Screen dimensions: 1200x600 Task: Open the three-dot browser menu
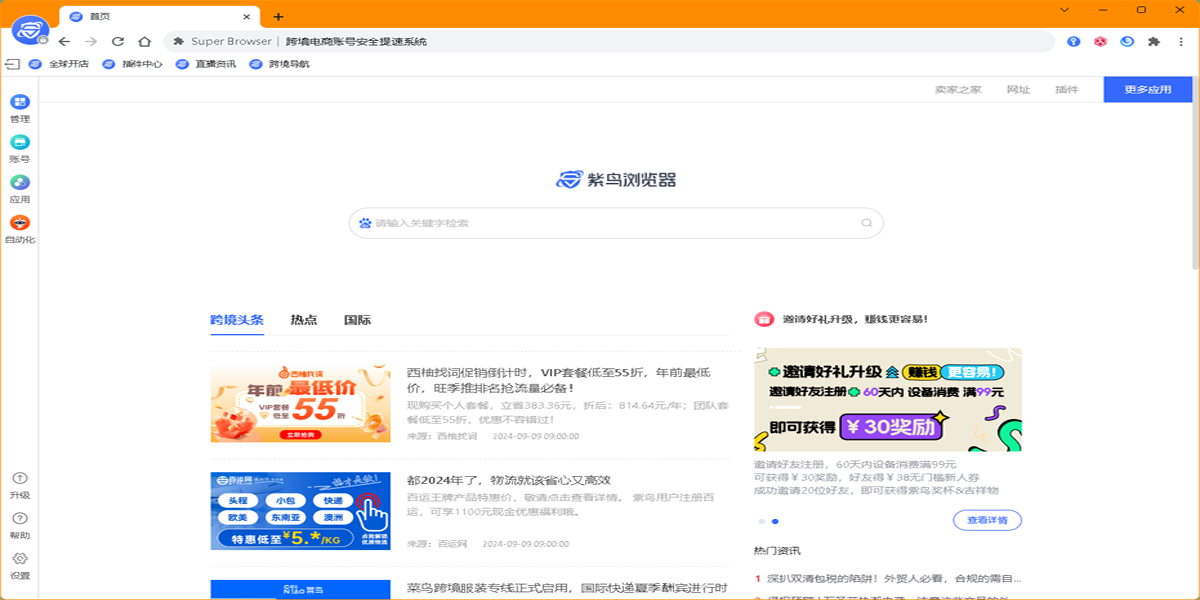[1181, 42]
